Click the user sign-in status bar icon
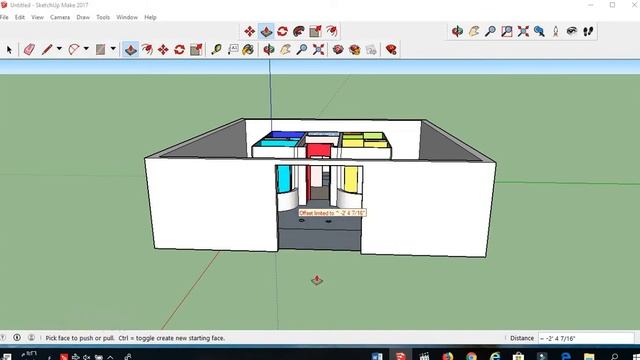 point(31,338)
